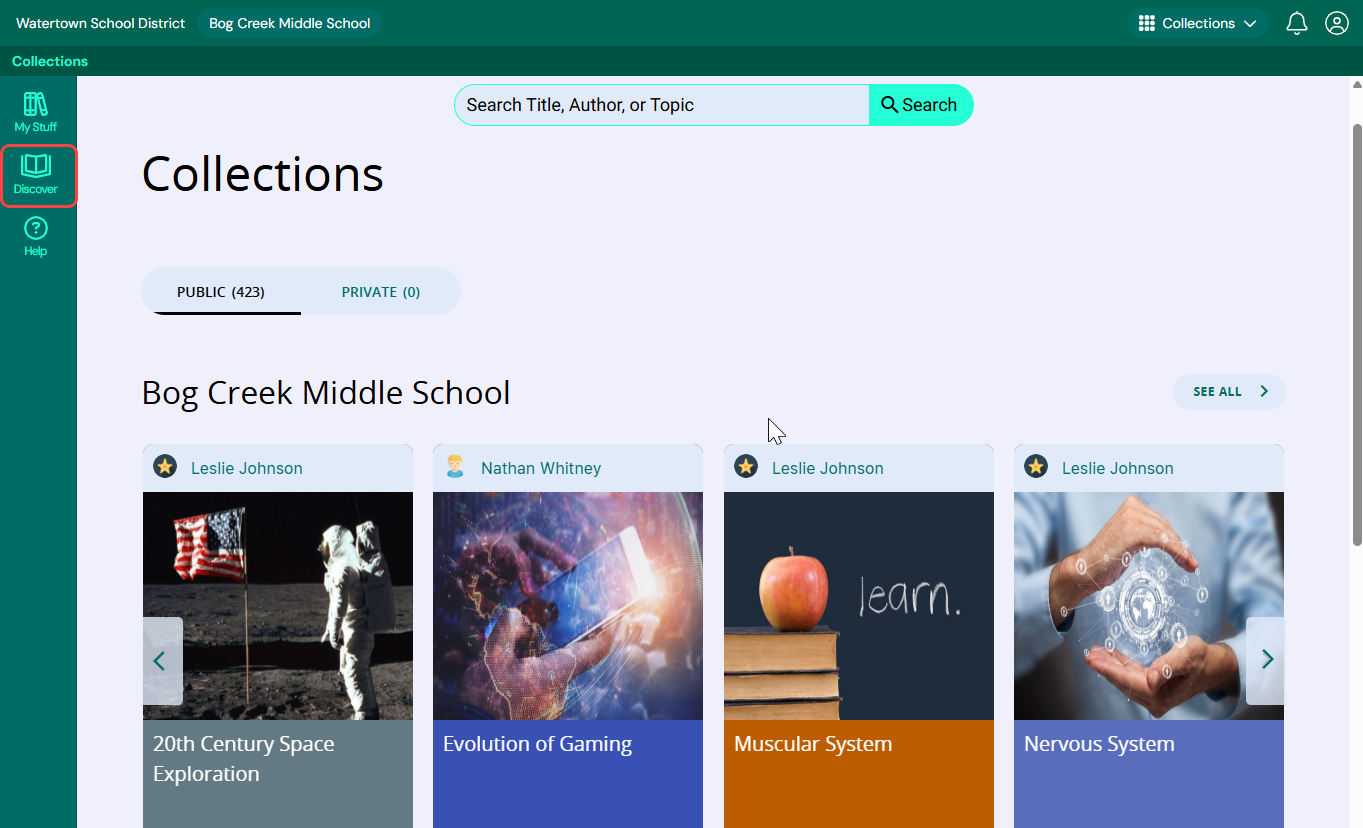This screenshot has width=1363, height=828.
Task: Click the Help question mark icon
Action: click(x=36, y=229)
